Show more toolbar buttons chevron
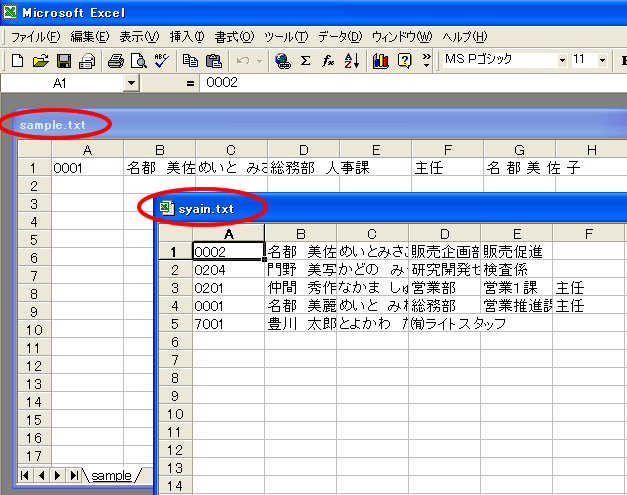Screen dimensions: 627x495 tap(426, 60)
